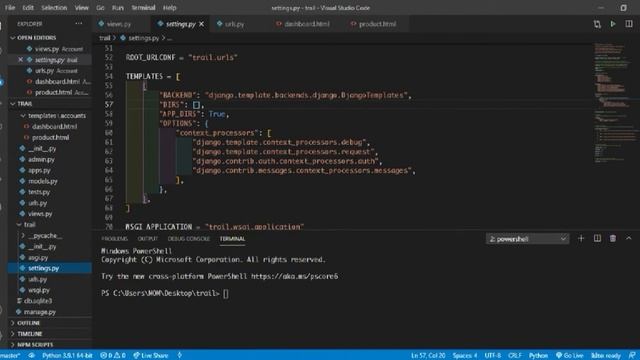The image size is (640, 360).
Task: Run Python file with the play icon
Action: [613, 24]
